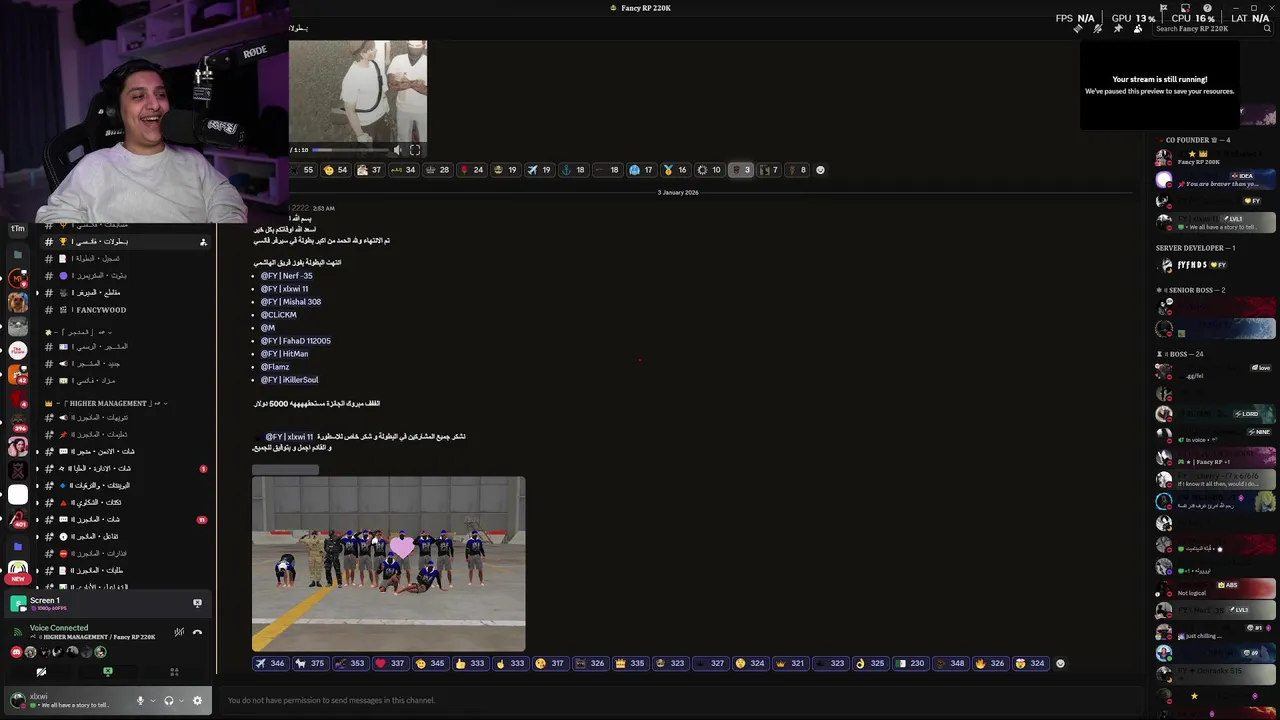Screen dimensions: 1280x720
Task: Turn on the camera button
Action: [x=41, y=672]
